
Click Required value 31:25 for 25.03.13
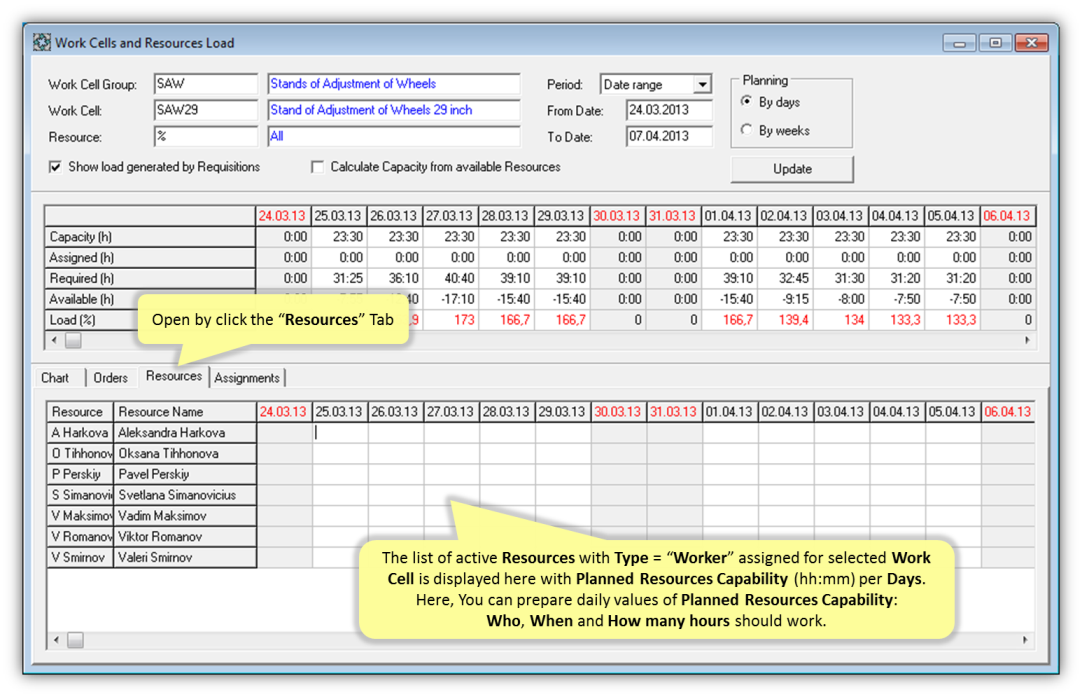pyautogui.click(x=338, y=278)
